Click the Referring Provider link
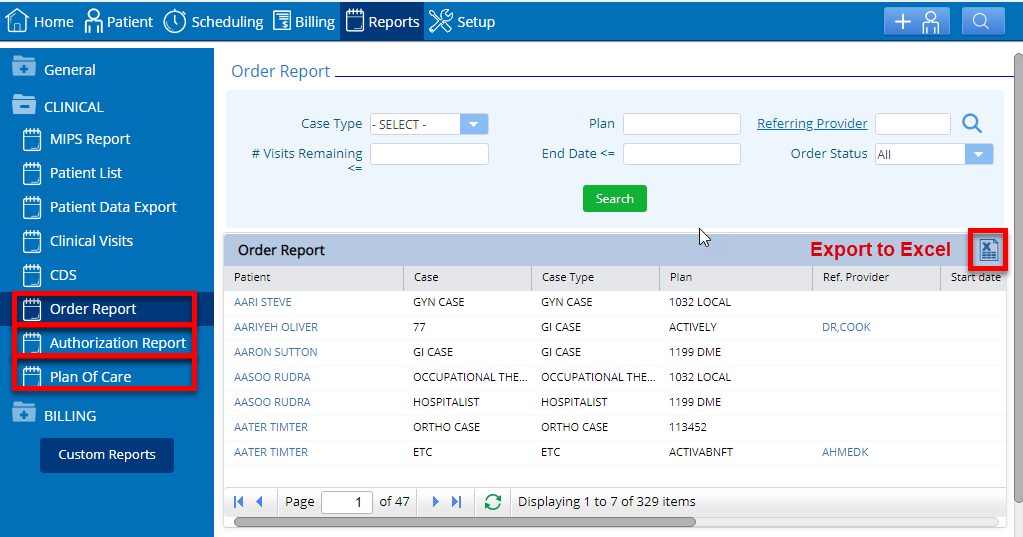This screenshot has height=537, width=1023. click(812, 123)
